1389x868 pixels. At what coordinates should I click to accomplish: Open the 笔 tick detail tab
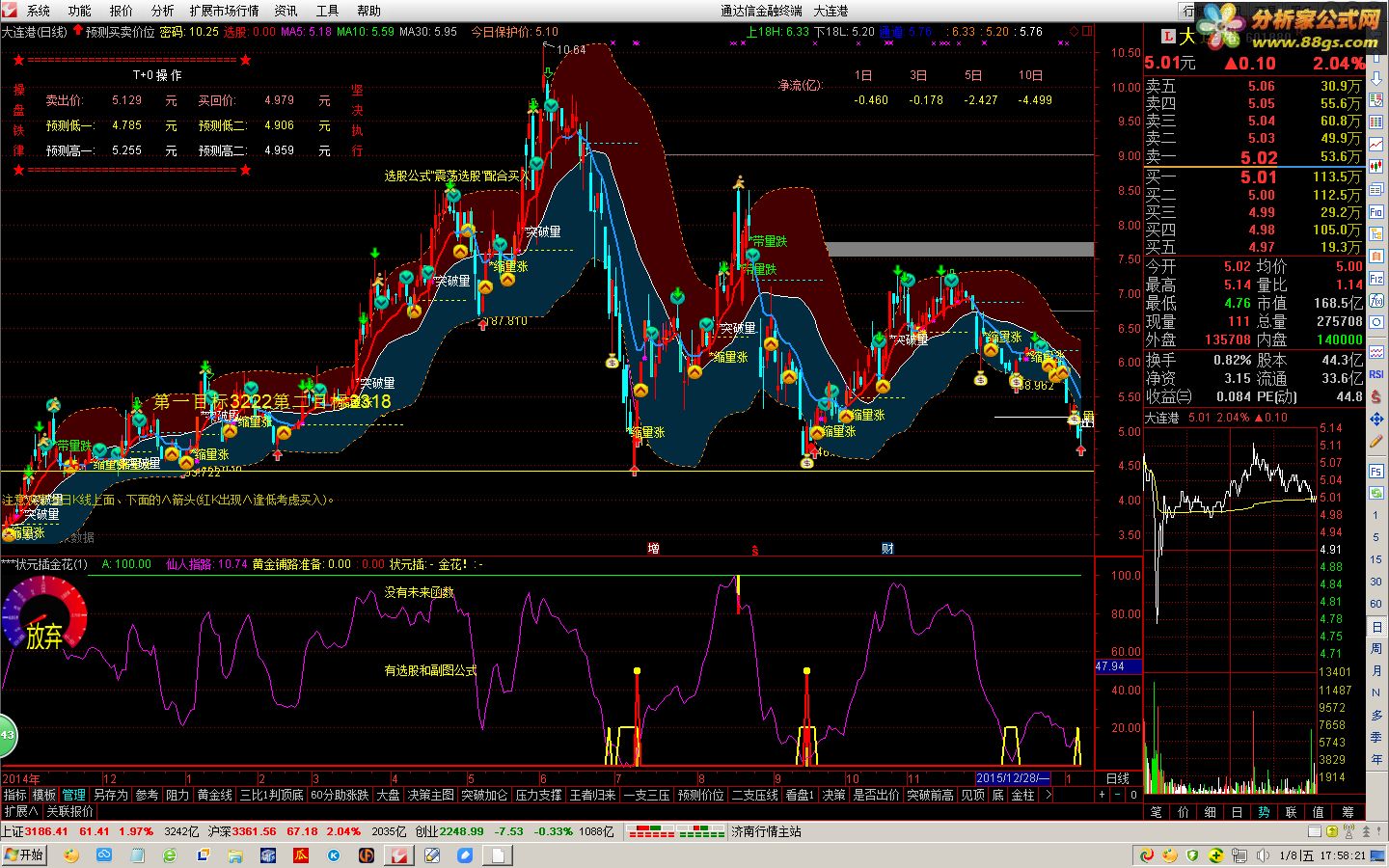click(1157, 812)
